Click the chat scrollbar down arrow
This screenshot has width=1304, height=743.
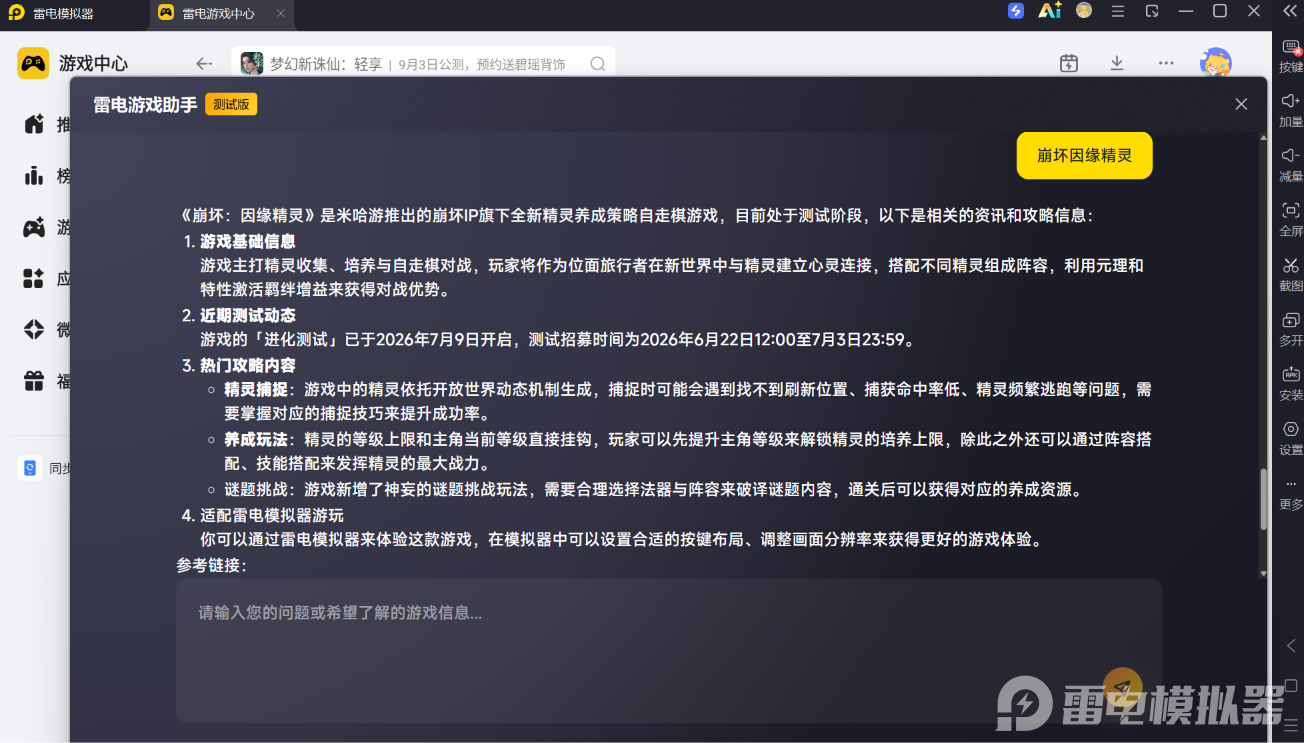point(1263,573)
